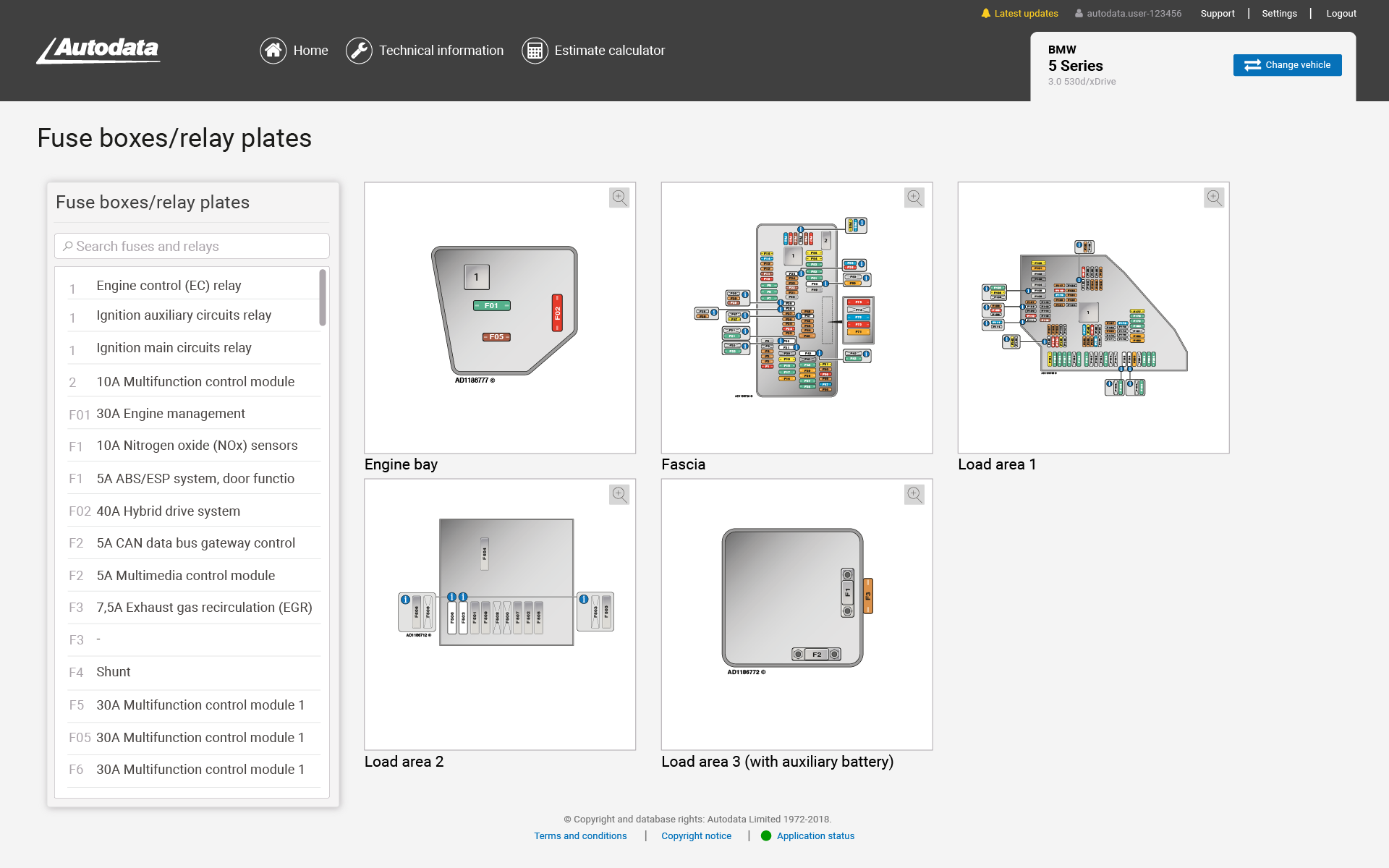This screenshot has width=1389, height=868.
Task: Zoom into the Engine bay diagram
Action: pos(619,197)
